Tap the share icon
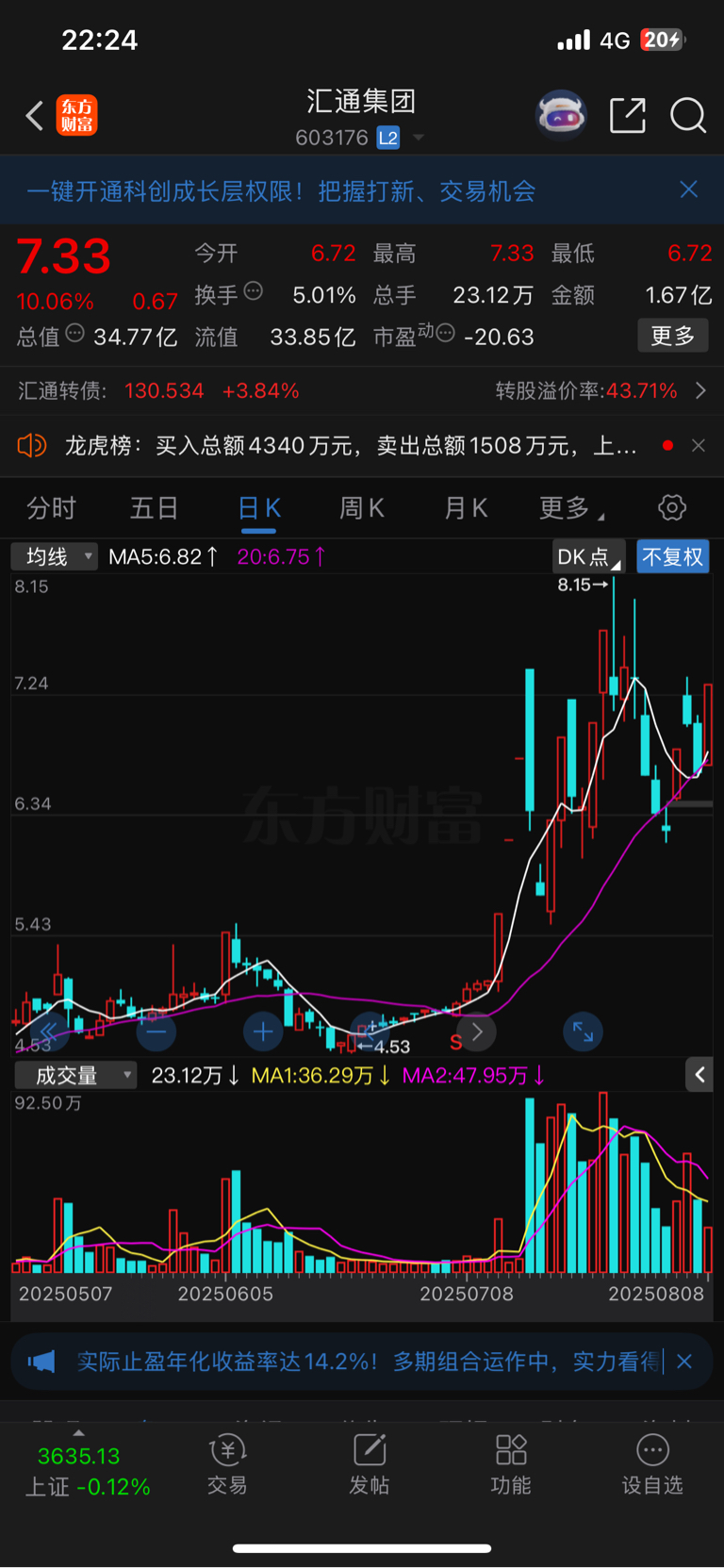This screenshot has height=1568, width=724. pyautogui.click(x=628, y=116)
